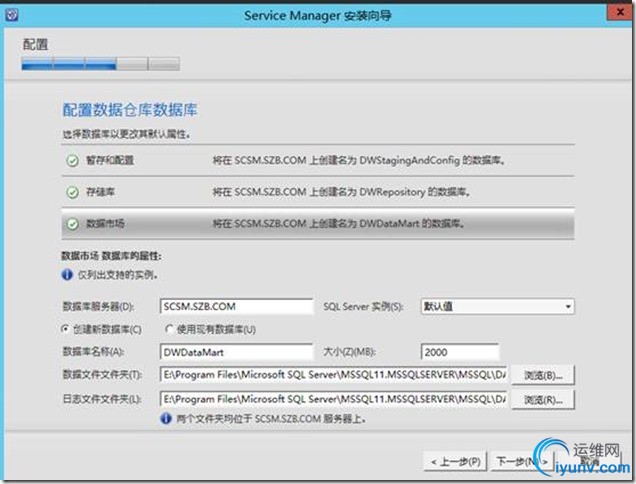The image size is (636, 484).
Task: Click the Service Manager app icon in title bar
Action: coord(12,15)
